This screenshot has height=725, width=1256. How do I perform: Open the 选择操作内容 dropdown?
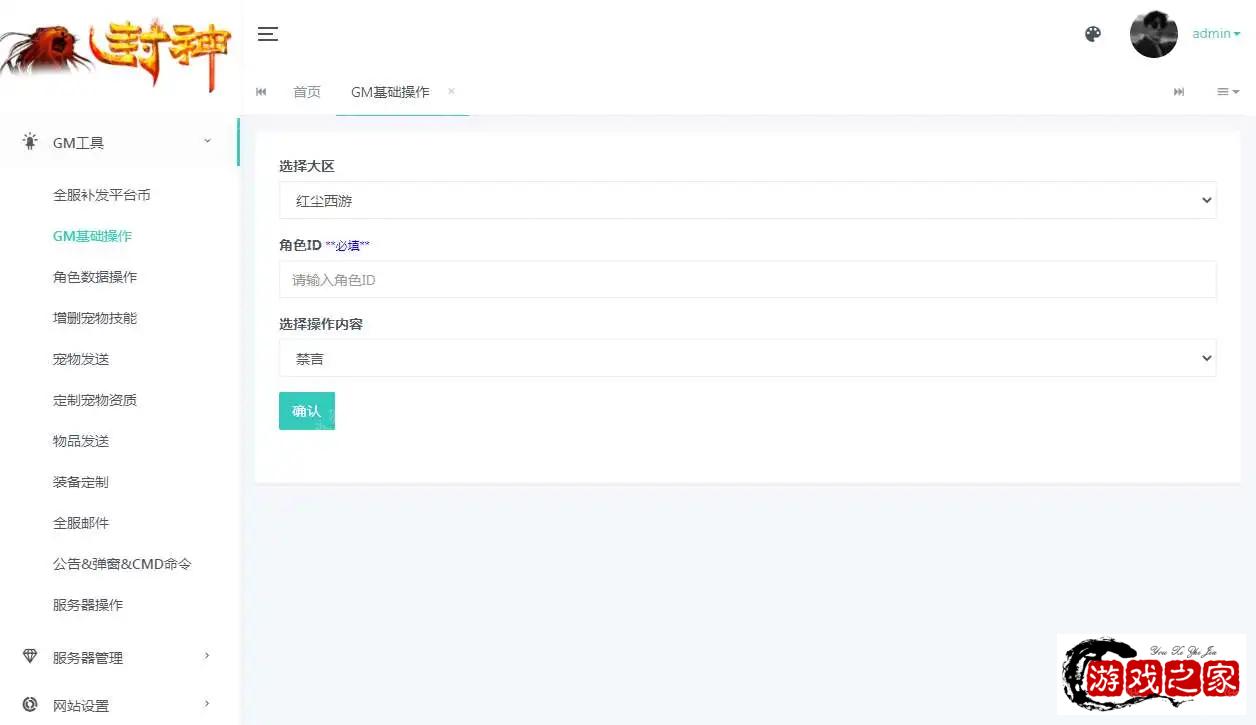click(747, 358)
